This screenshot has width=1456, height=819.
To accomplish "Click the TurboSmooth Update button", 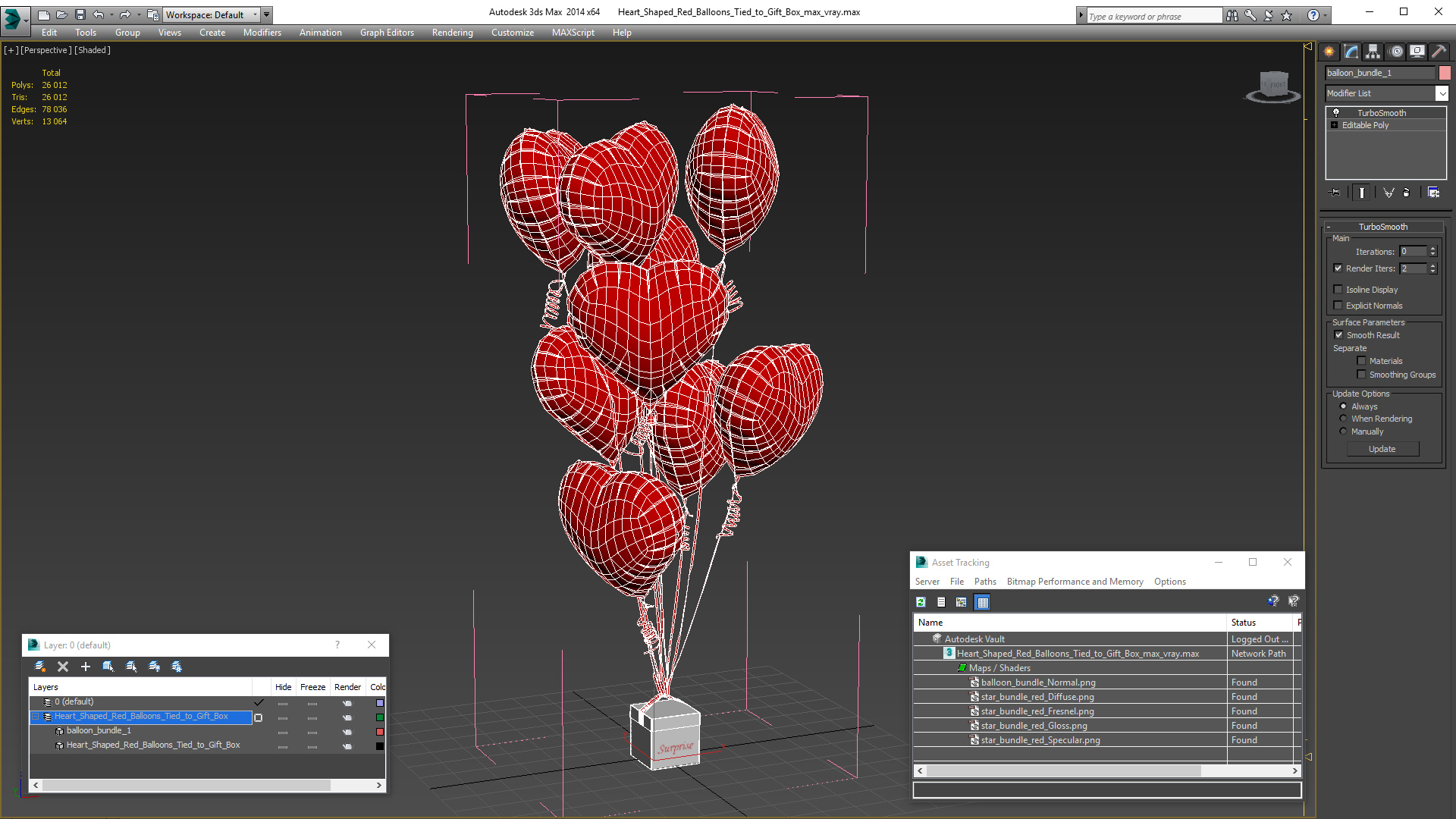I will point(1382,449).
